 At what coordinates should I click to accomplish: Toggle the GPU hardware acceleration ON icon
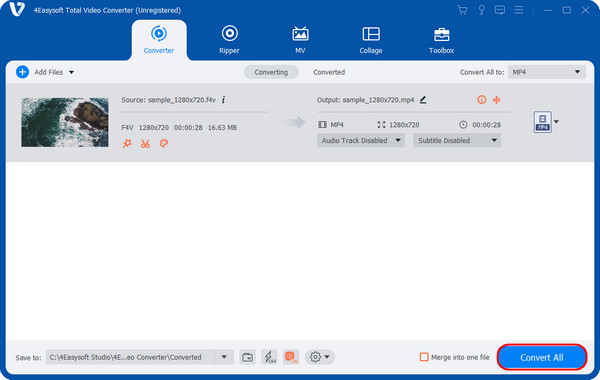click(291, 357)
